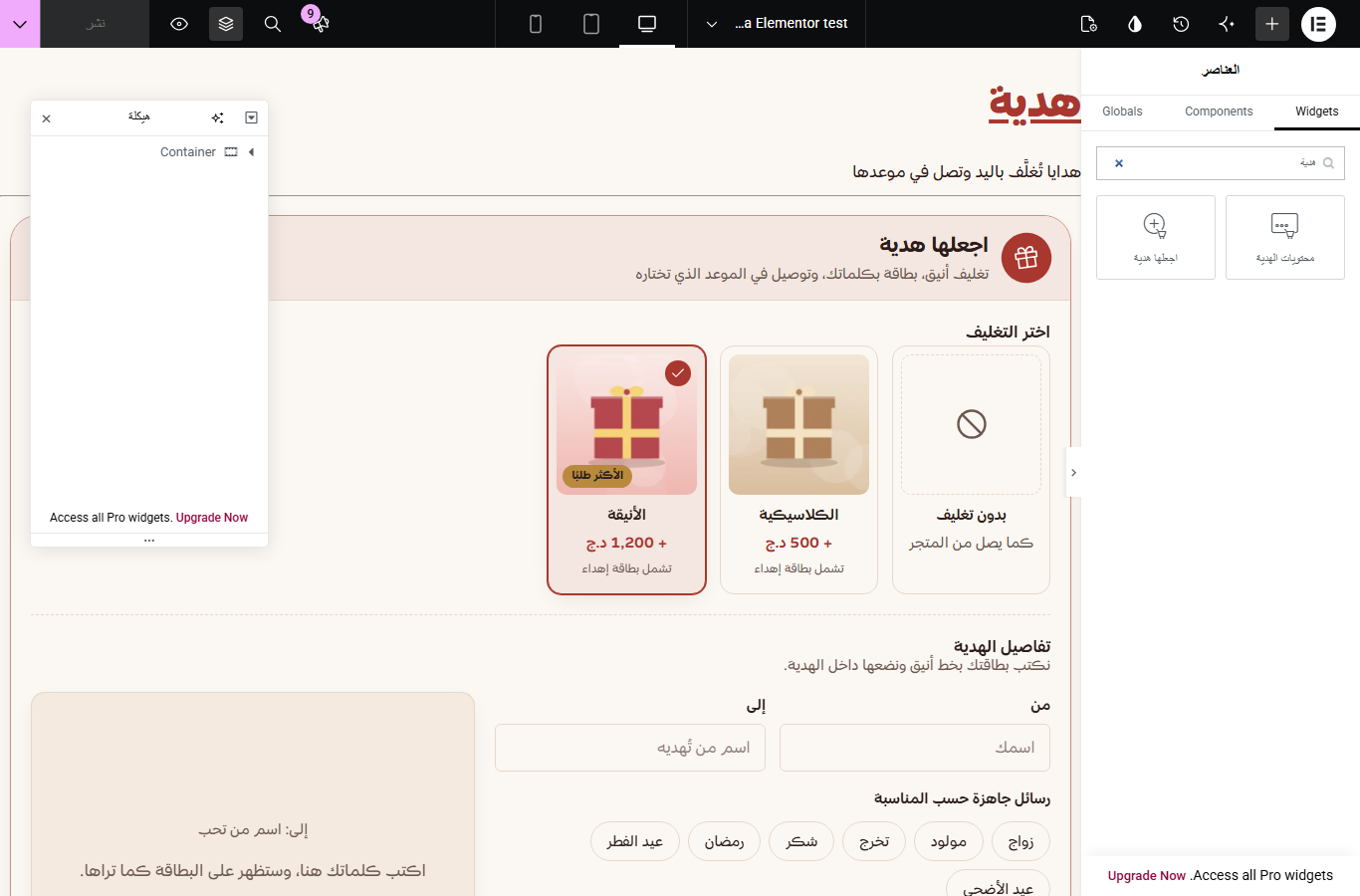Image resolution: width=1360 pixels, height=896 pixels.
Task: Switch to desktop device preview icon
Action: pyautogui.click(x=647, y=24)
